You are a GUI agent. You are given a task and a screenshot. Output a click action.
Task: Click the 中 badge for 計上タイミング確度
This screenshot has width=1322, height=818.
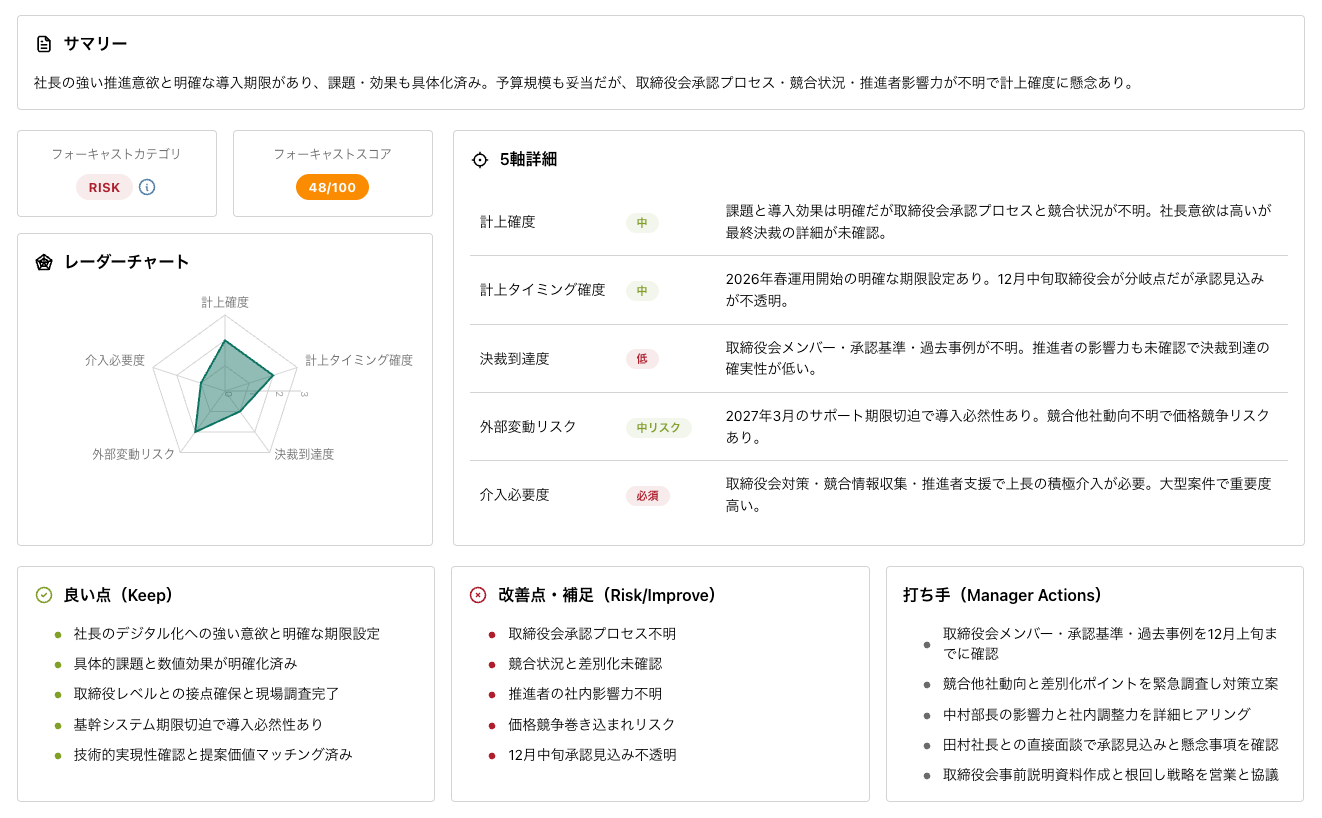642,291
